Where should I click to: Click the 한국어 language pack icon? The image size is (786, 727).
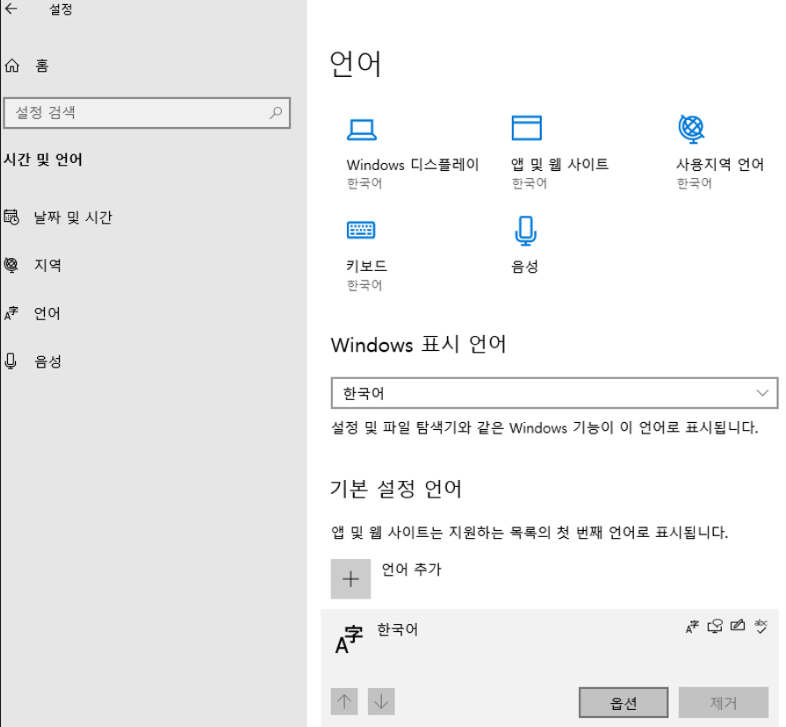349,639
